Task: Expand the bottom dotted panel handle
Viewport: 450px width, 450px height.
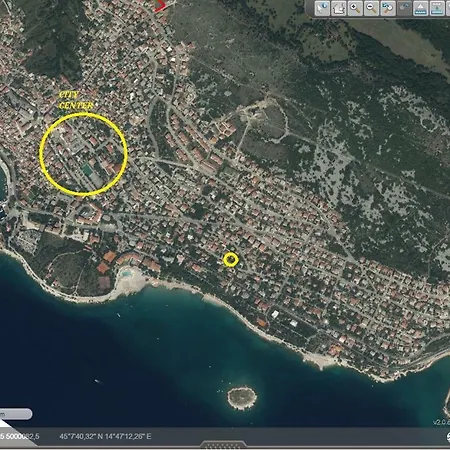Action: (223, 445)
